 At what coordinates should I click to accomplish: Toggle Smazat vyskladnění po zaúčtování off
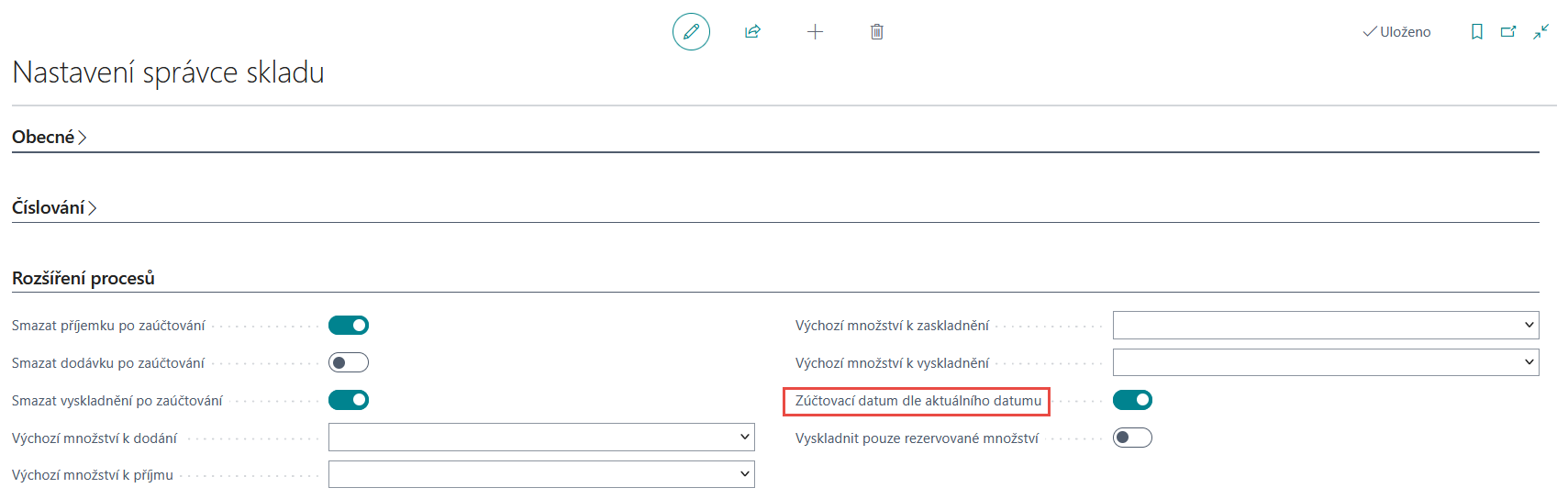coord(349,401)
